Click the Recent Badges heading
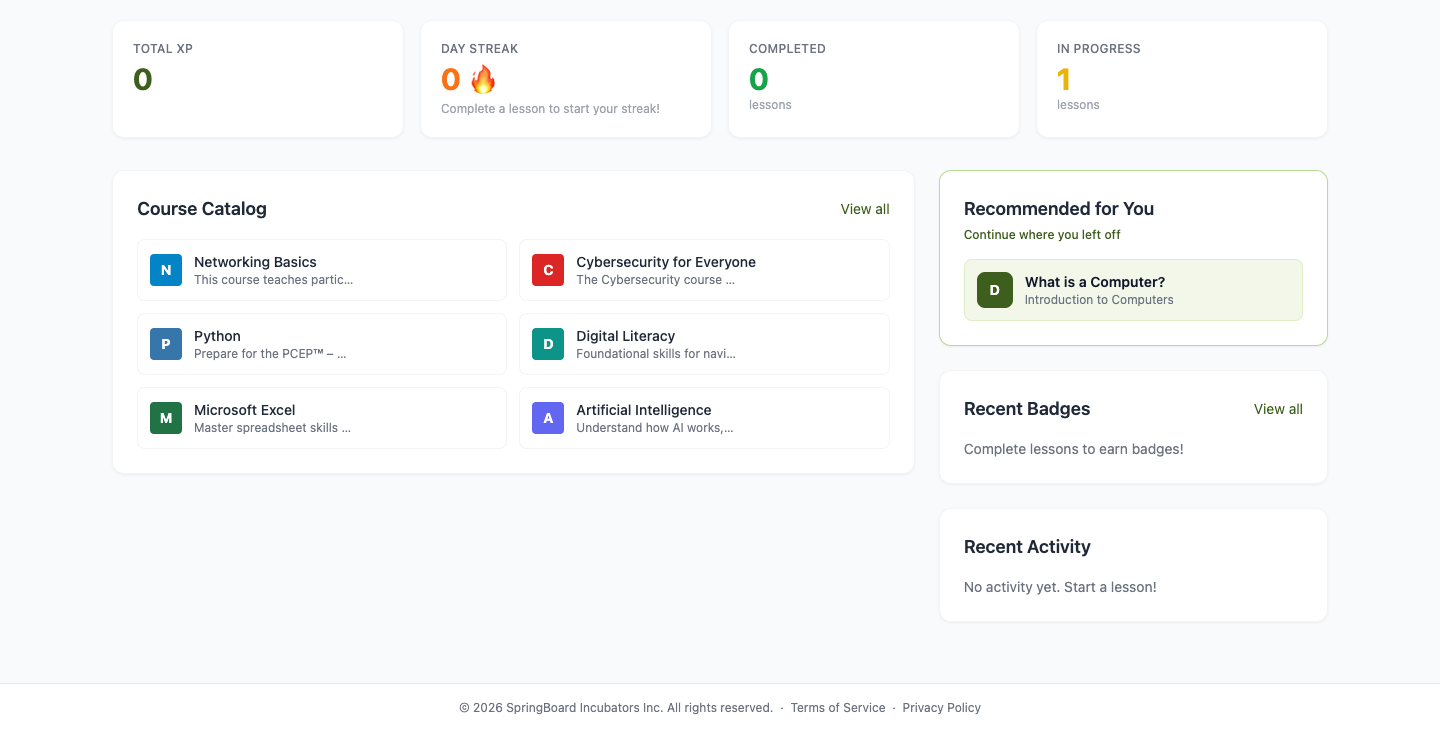Image resolution: width=1440 pixels, height=732 pixels. pos(1027,409)
